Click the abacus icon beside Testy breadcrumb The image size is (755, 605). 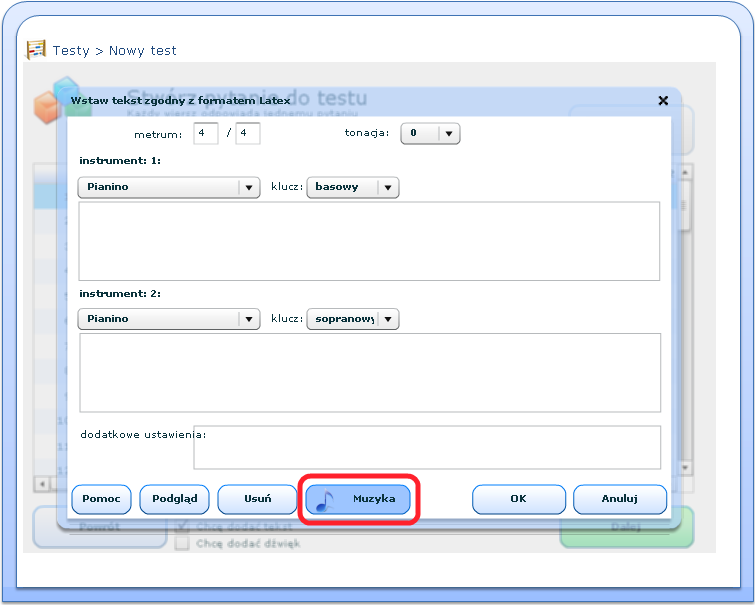pos(37,50)
